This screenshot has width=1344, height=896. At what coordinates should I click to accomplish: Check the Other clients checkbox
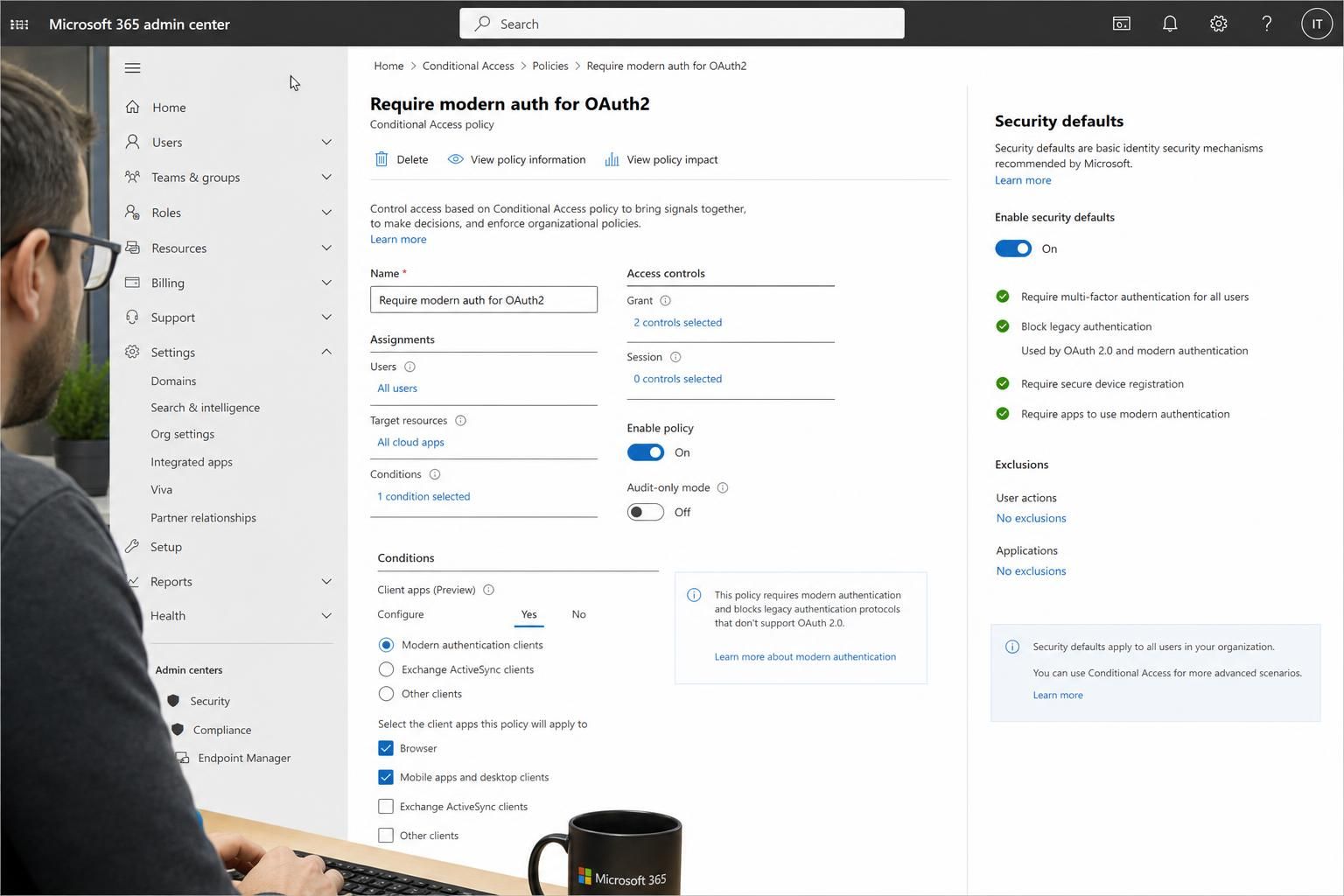pyautogui.click(x=386, y=836)
